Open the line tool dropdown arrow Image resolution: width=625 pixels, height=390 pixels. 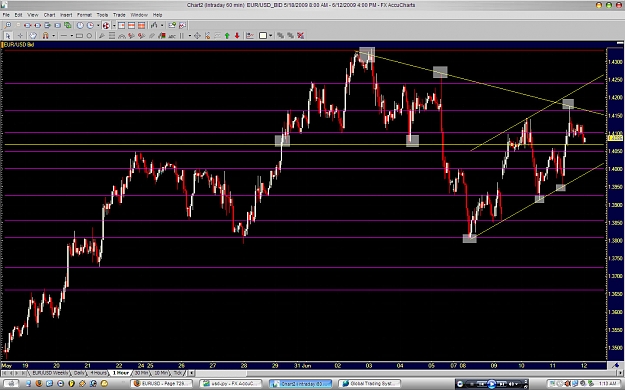(x=72, y=36)
